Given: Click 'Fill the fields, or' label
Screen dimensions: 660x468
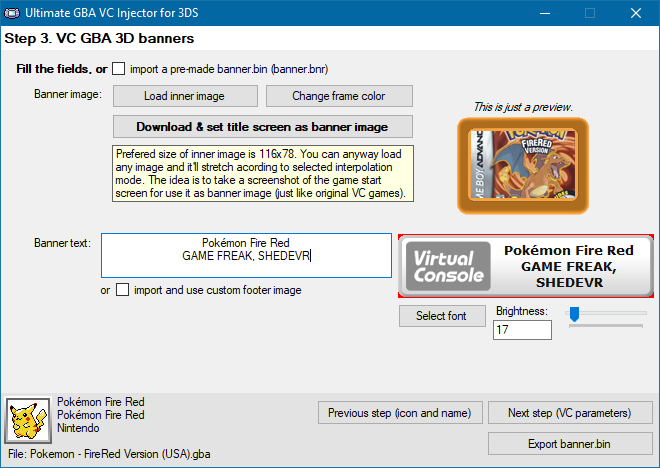Looking at the screenshot, I should (62, 69).
